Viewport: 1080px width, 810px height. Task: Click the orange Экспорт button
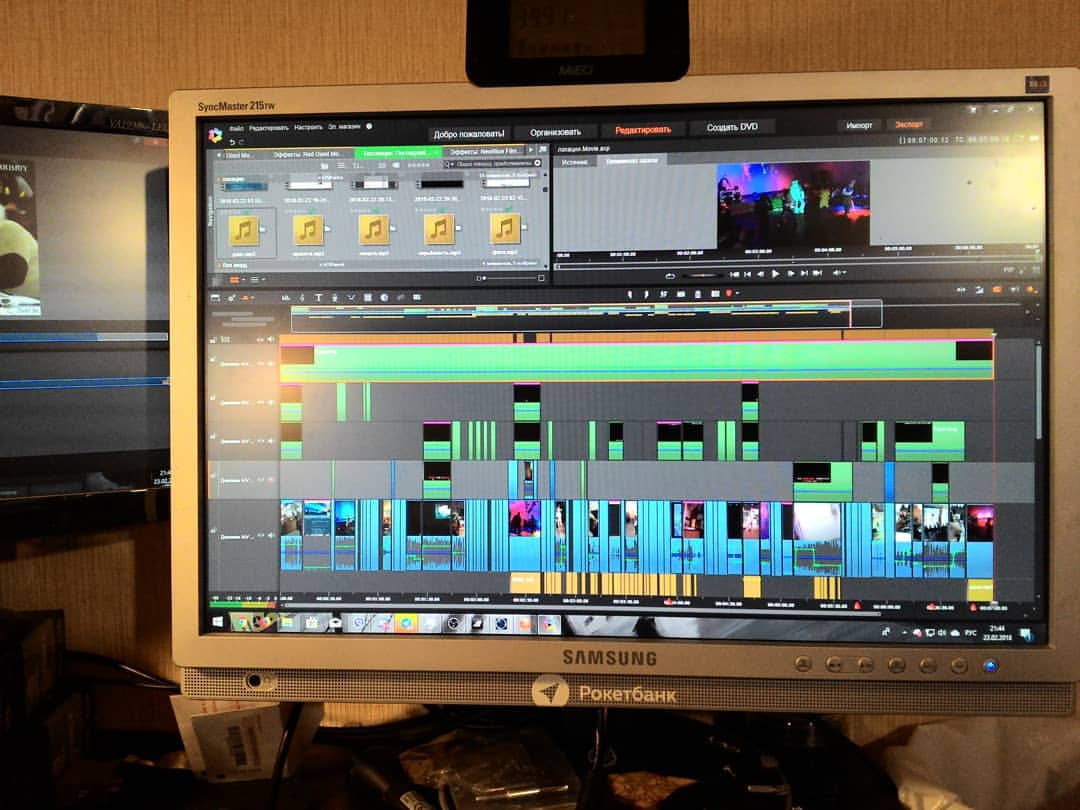click(908, 125)
